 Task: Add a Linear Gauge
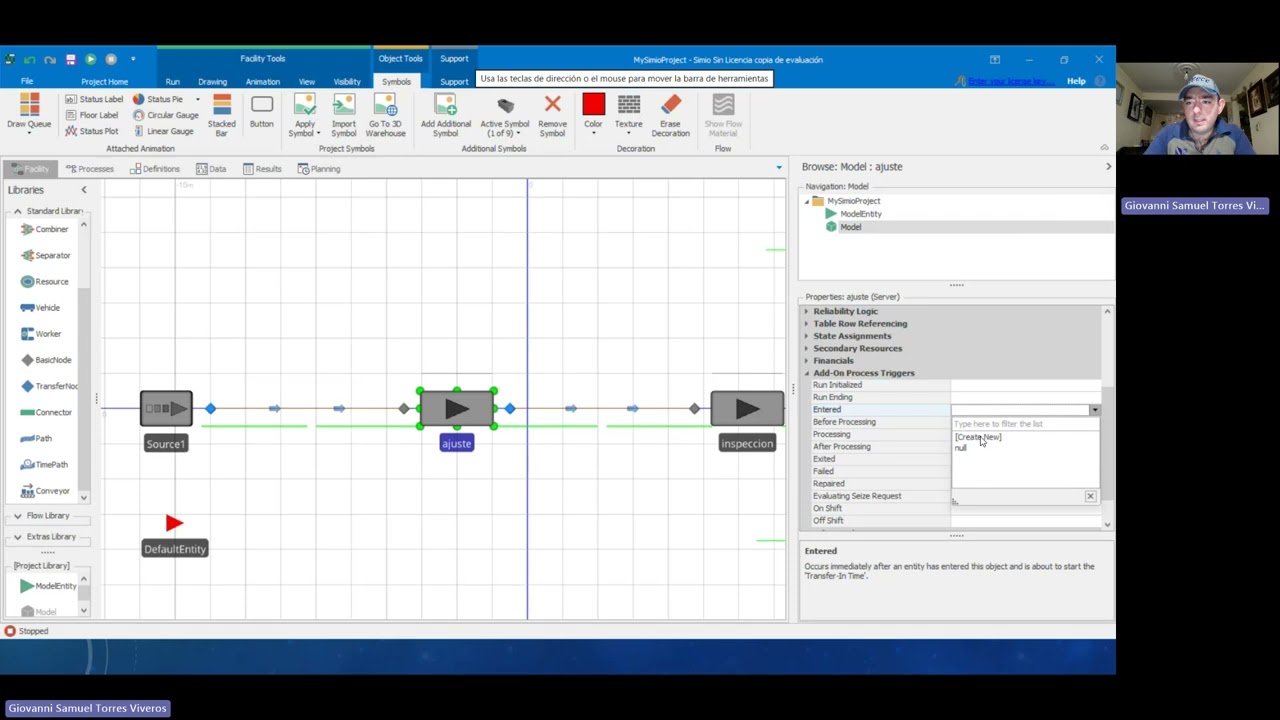[164, 131]
